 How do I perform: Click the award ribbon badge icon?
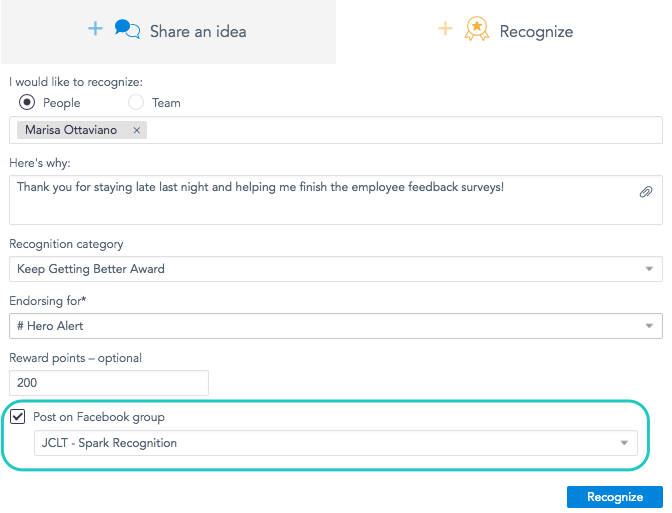477,29
